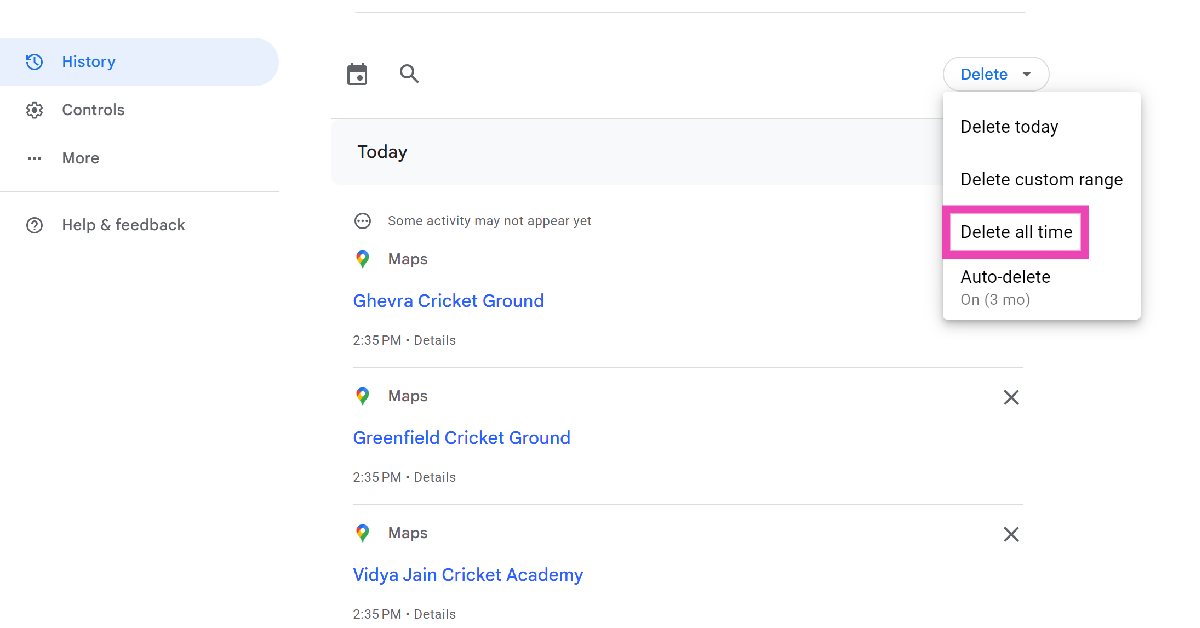
Task: Click the search activity magnifier icon
Action: point(409,73)
